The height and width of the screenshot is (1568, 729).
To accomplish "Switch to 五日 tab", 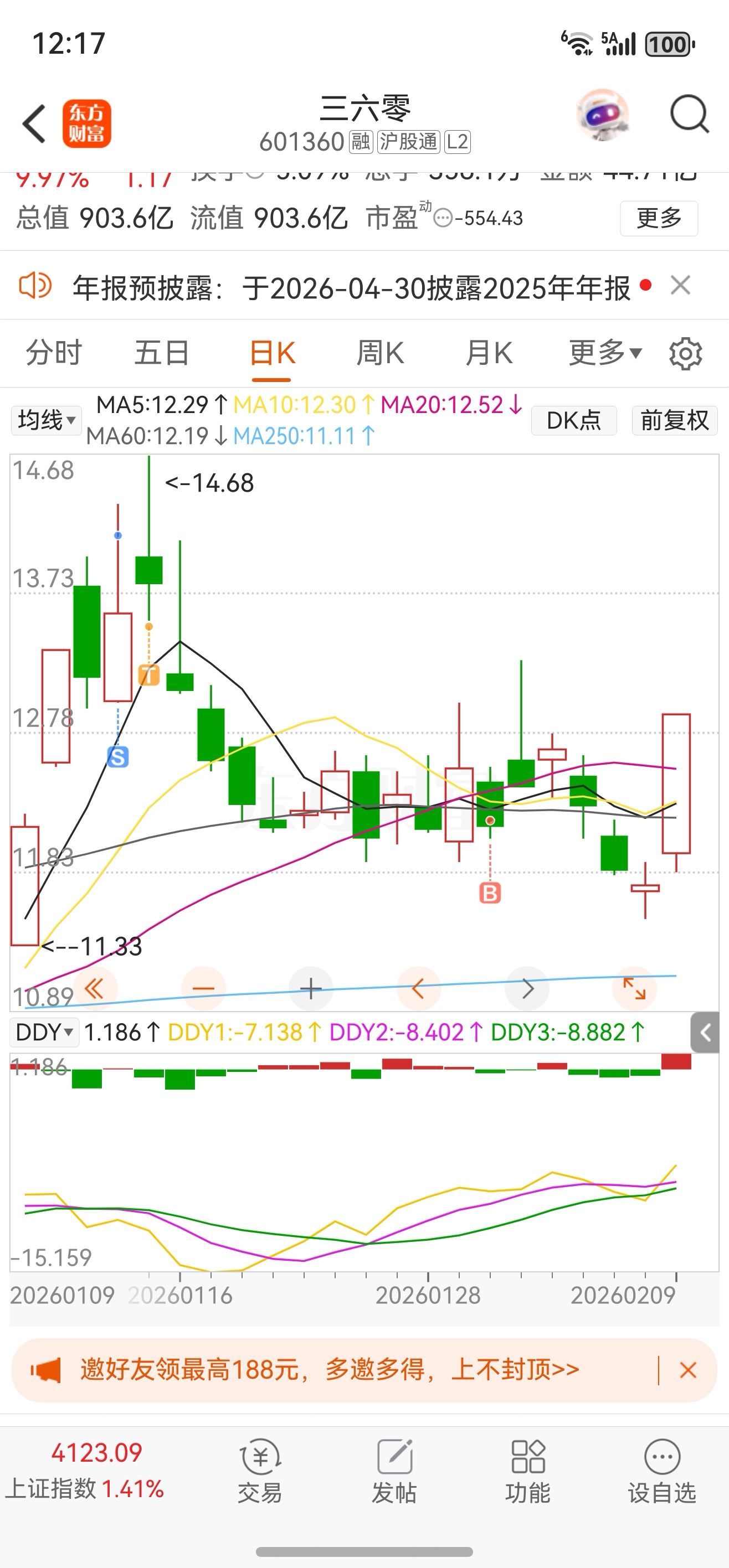I will (162, 353).
